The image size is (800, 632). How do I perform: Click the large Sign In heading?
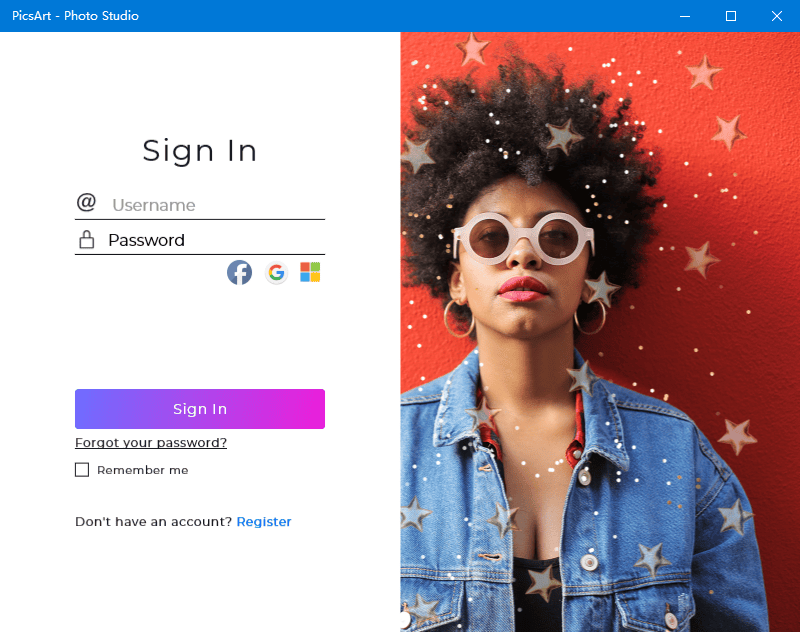199,151
